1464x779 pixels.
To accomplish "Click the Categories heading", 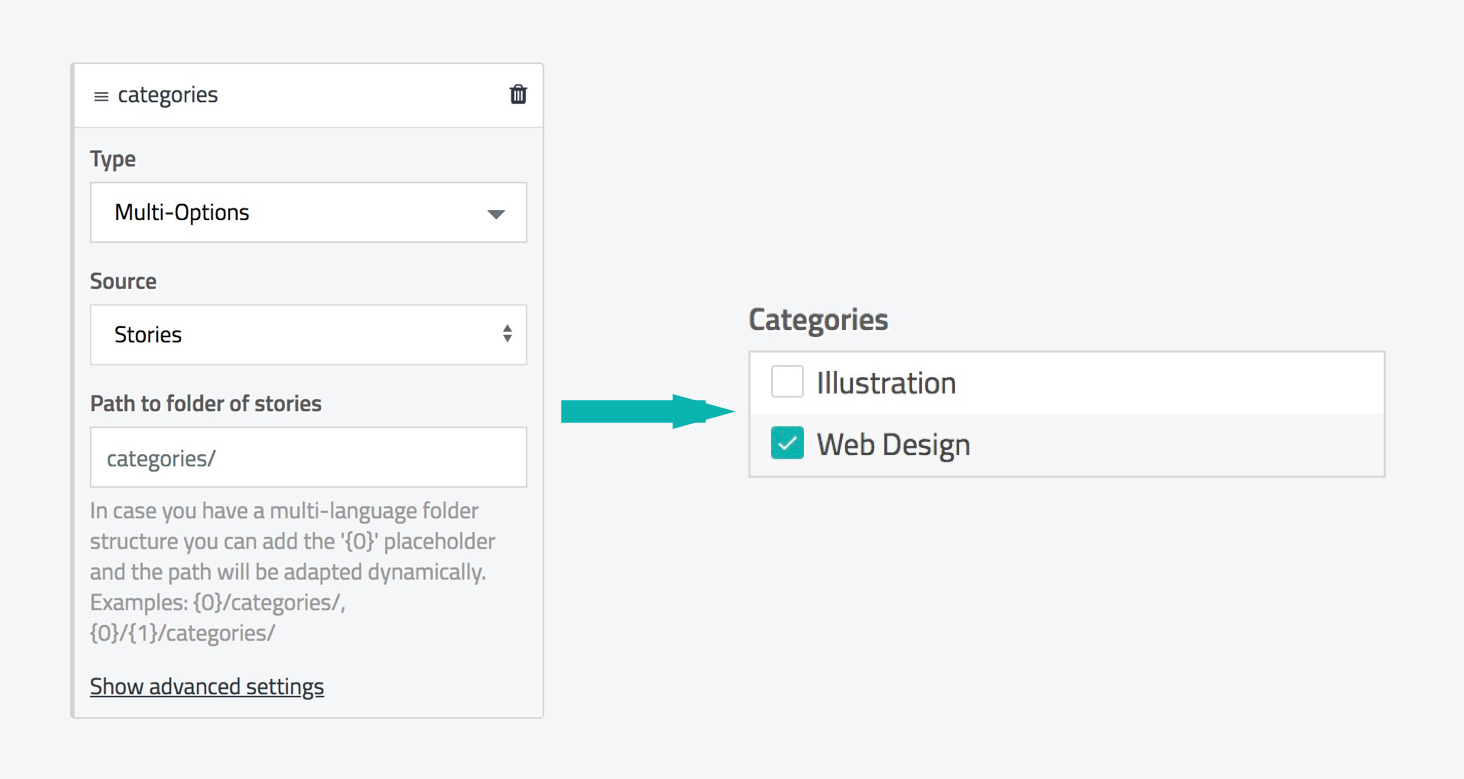I will point(818,320).
